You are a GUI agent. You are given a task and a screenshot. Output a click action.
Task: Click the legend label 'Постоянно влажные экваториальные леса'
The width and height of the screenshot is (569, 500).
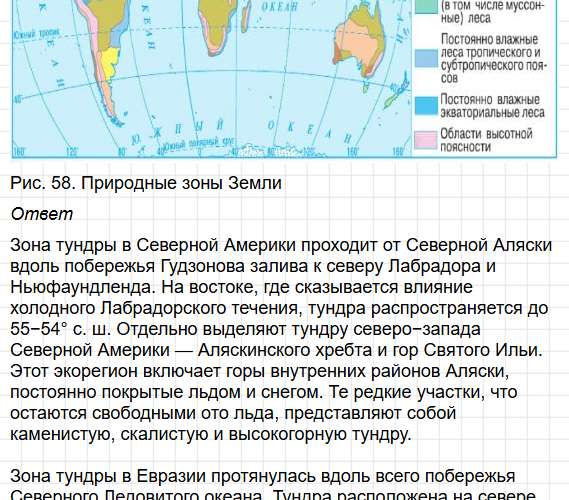point(492,106)
